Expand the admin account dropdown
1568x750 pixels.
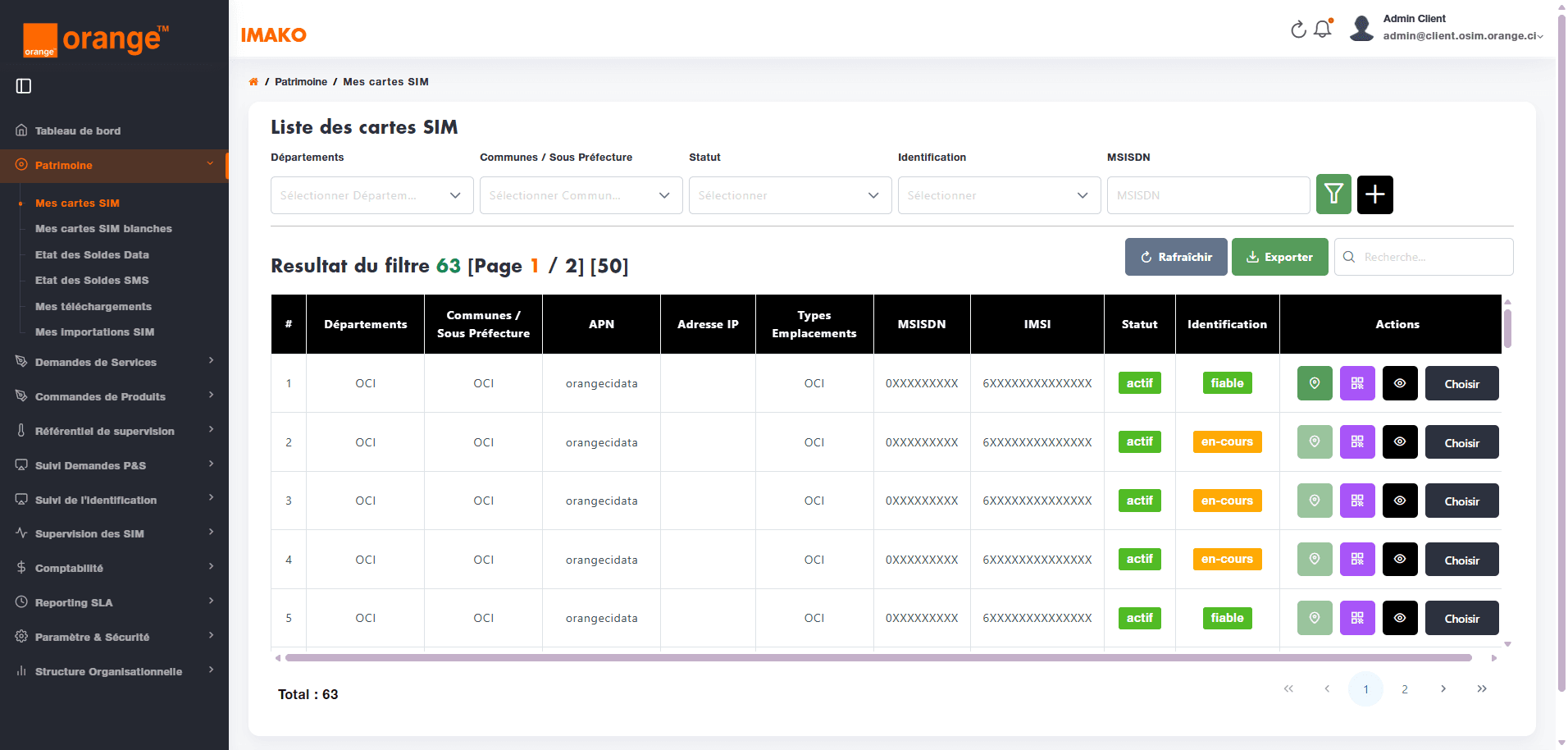pyautogui.click(x=1540, y=36)
